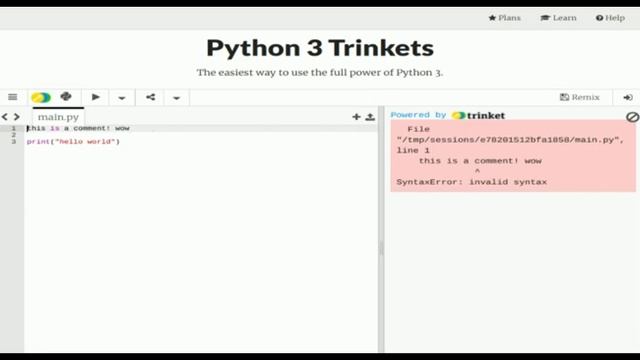Click the share icon
Viewport: 640px width, 360px height.
(151, 97)
